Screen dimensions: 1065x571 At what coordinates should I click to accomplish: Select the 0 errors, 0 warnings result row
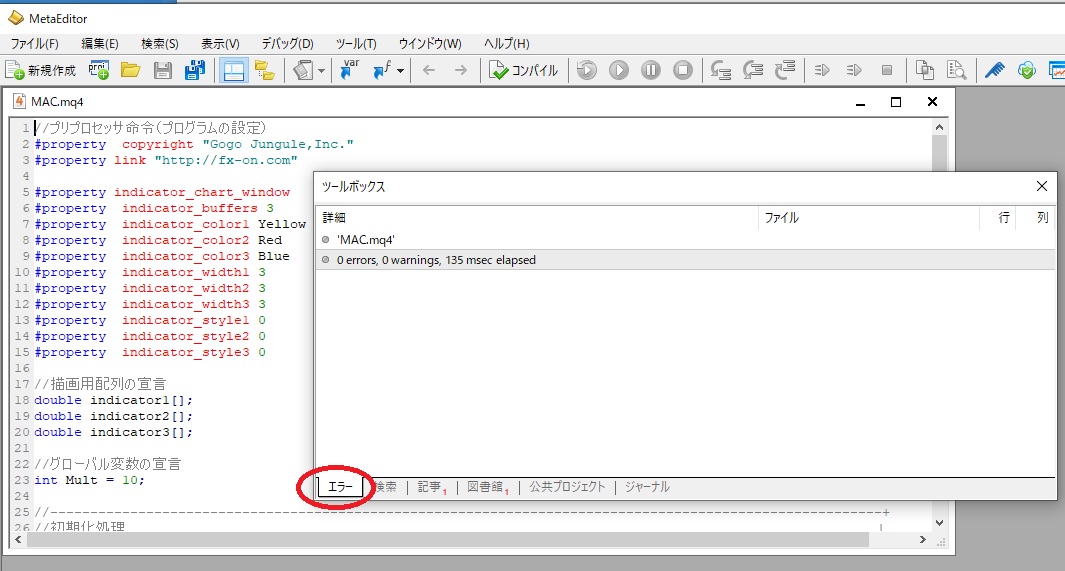[x=436, y=260]
